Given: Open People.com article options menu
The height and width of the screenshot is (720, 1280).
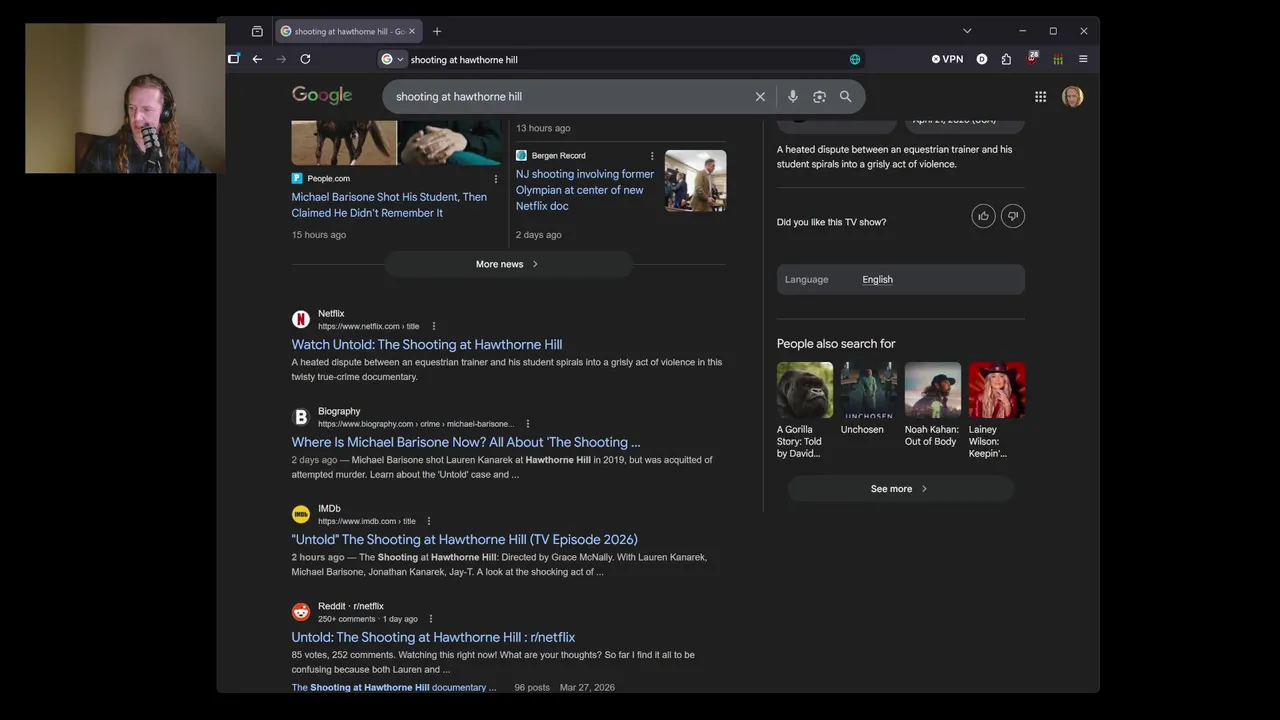Looking at the screenshot, I should [x=496, y=179].
